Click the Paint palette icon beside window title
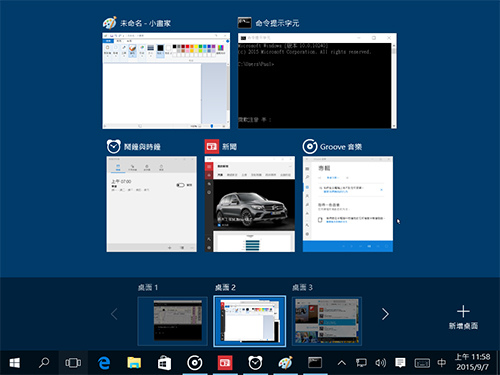Viewport: 500px width, 375px height. point(109,23)
